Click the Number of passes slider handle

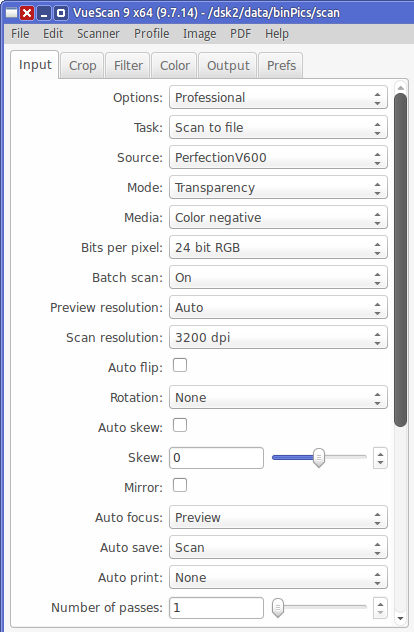278,608
